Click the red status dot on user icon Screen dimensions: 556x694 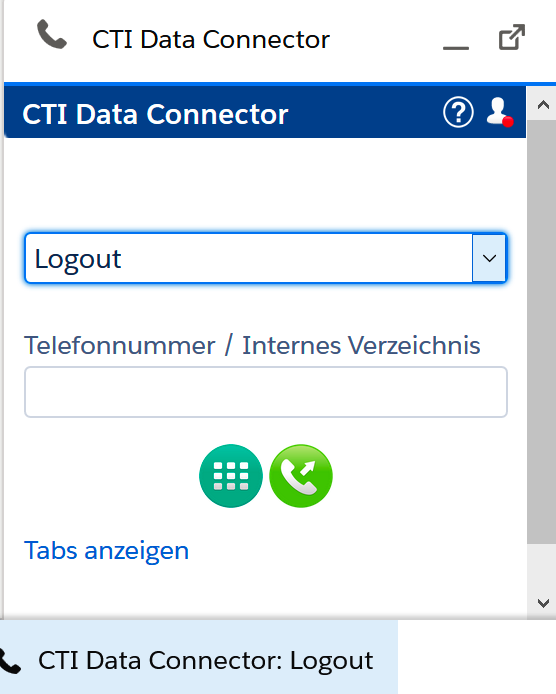coord(508,121)
